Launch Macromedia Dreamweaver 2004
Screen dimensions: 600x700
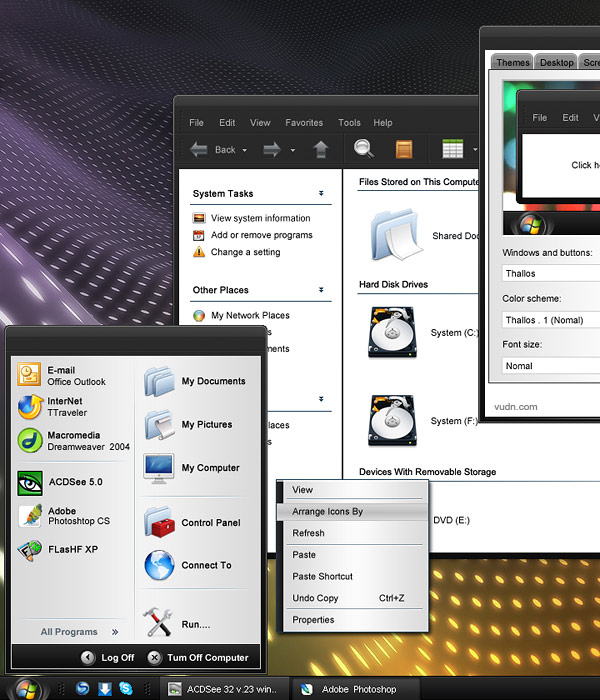[74, 441]
